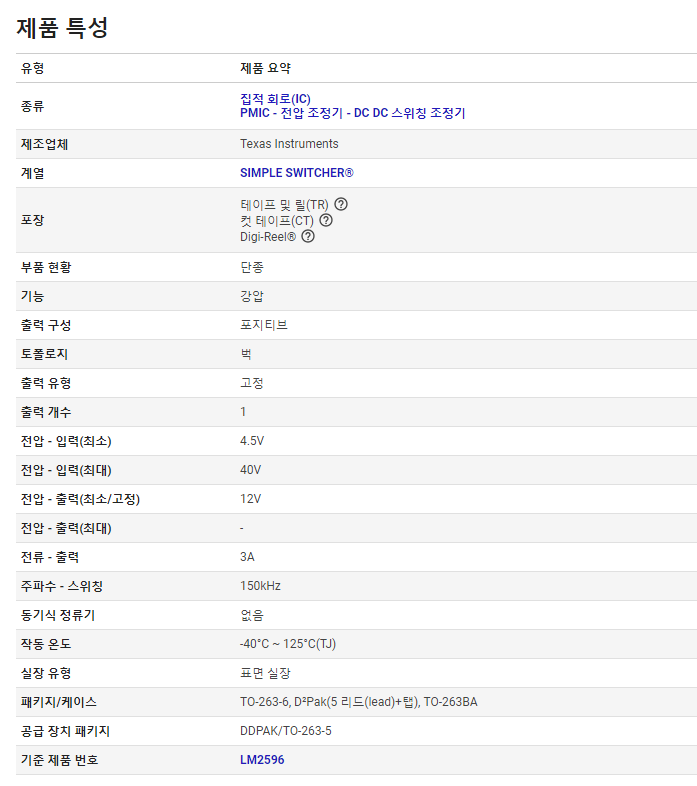Click the 제조업체 row label
Image resolution: width=697 pixels, height=786 pixels.
(44, 144)
